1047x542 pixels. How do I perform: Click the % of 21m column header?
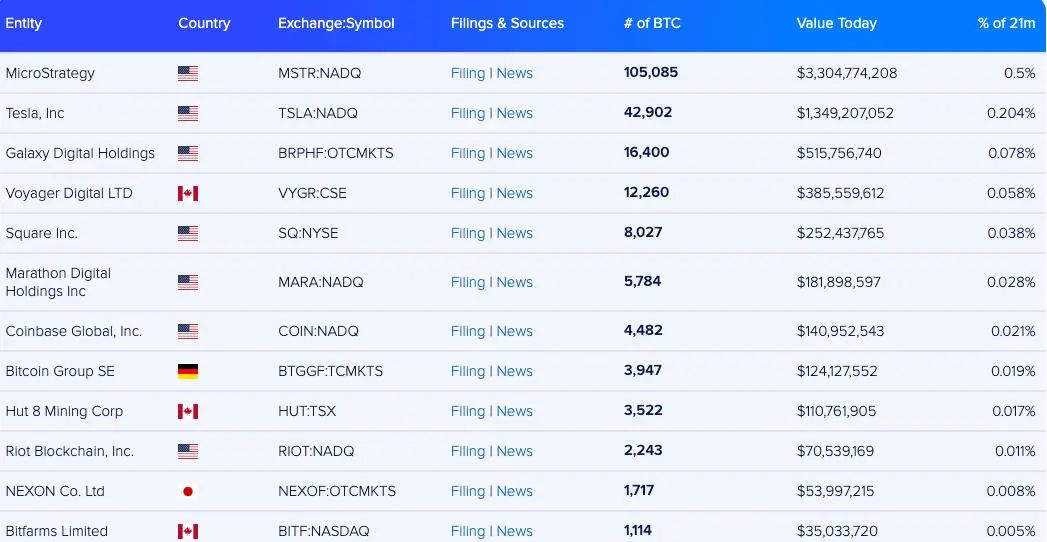[x=1006, y=23]
